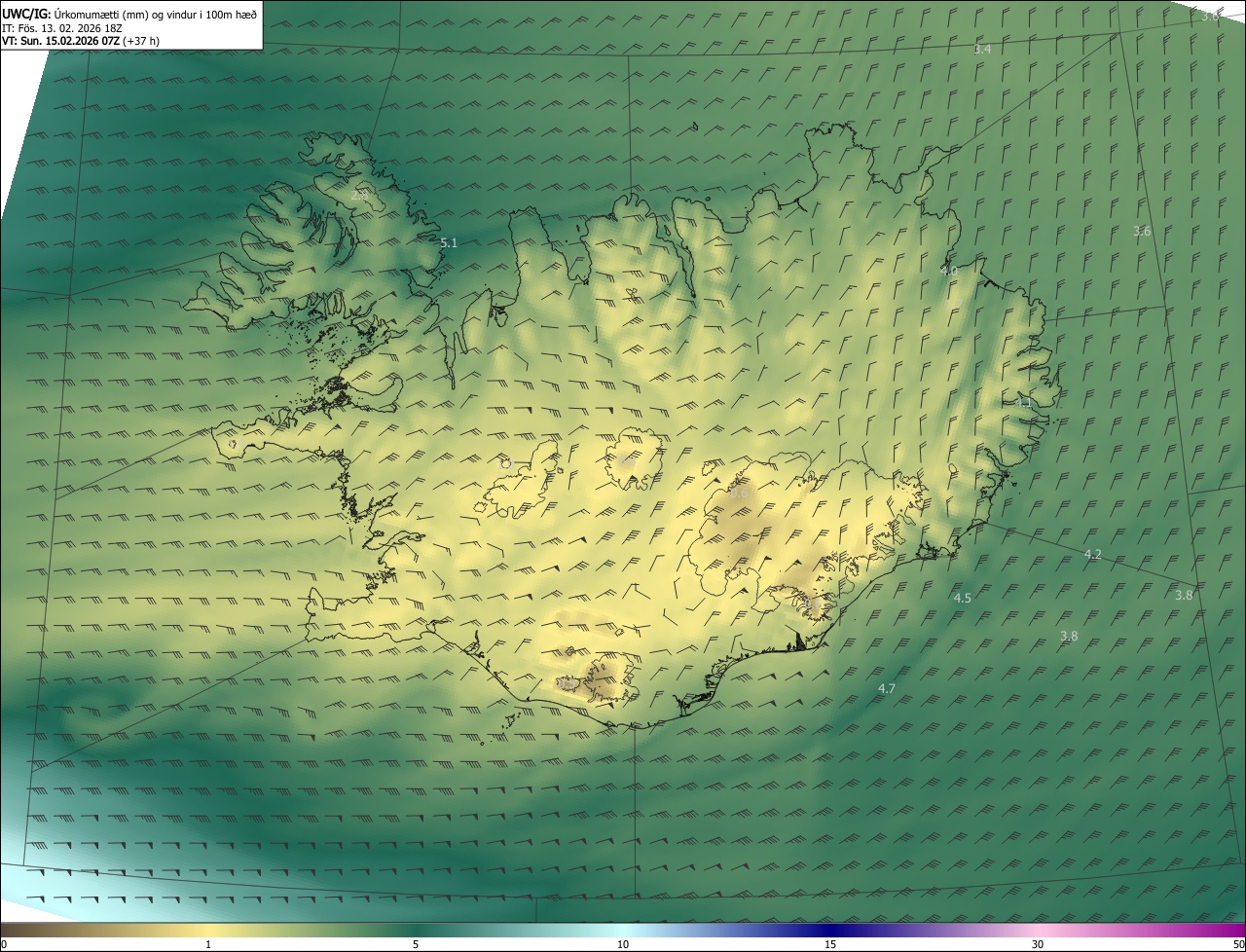The width and height of the screenshot is (1246, 952).
Task: Pick the dark navy color at 15 on the scale
Action: coord(830,930)
